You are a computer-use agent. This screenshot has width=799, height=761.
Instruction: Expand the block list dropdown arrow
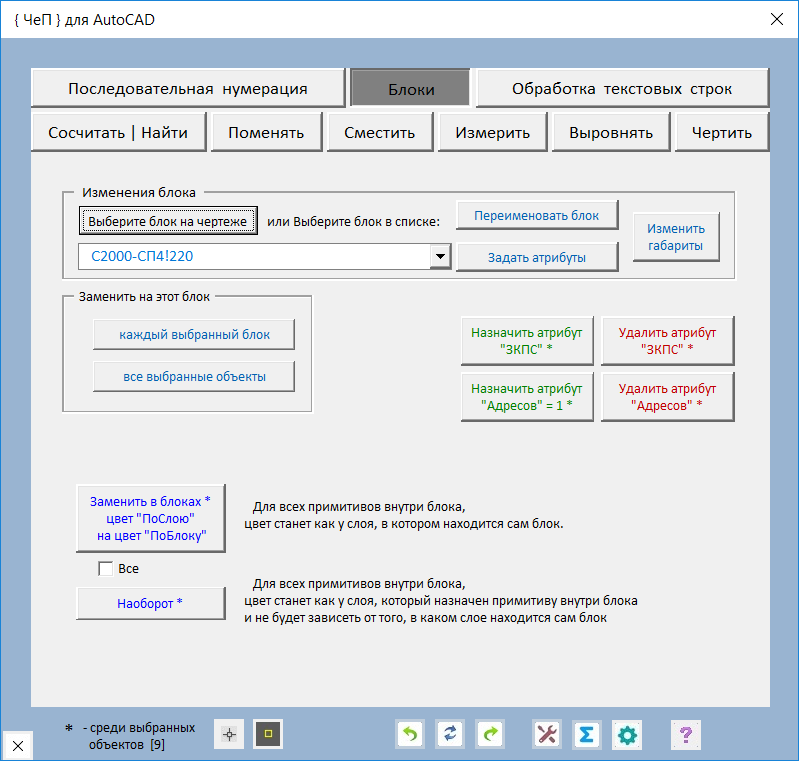click(440, 257)
